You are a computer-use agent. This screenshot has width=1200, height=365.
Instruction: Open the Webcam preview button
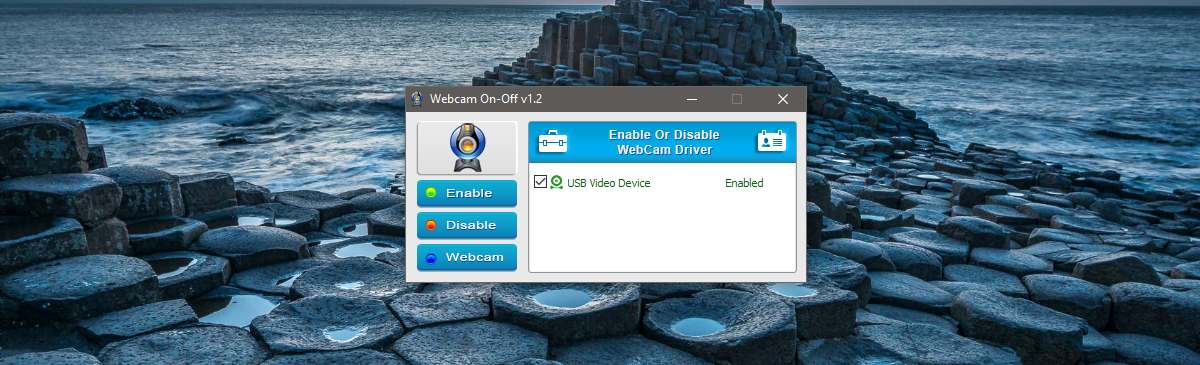467,257
